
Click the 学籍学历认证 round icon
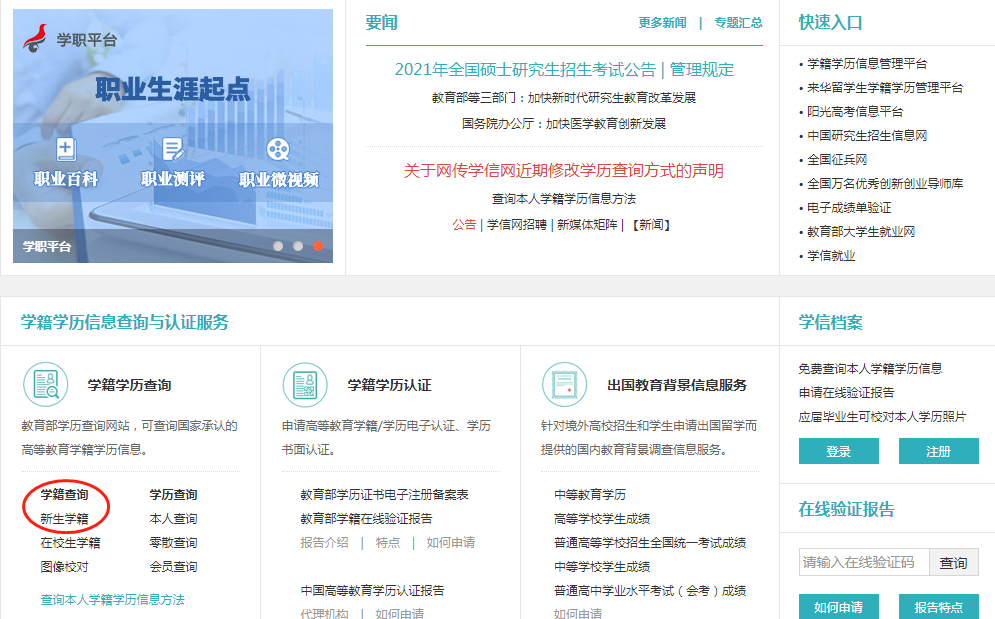305,385
